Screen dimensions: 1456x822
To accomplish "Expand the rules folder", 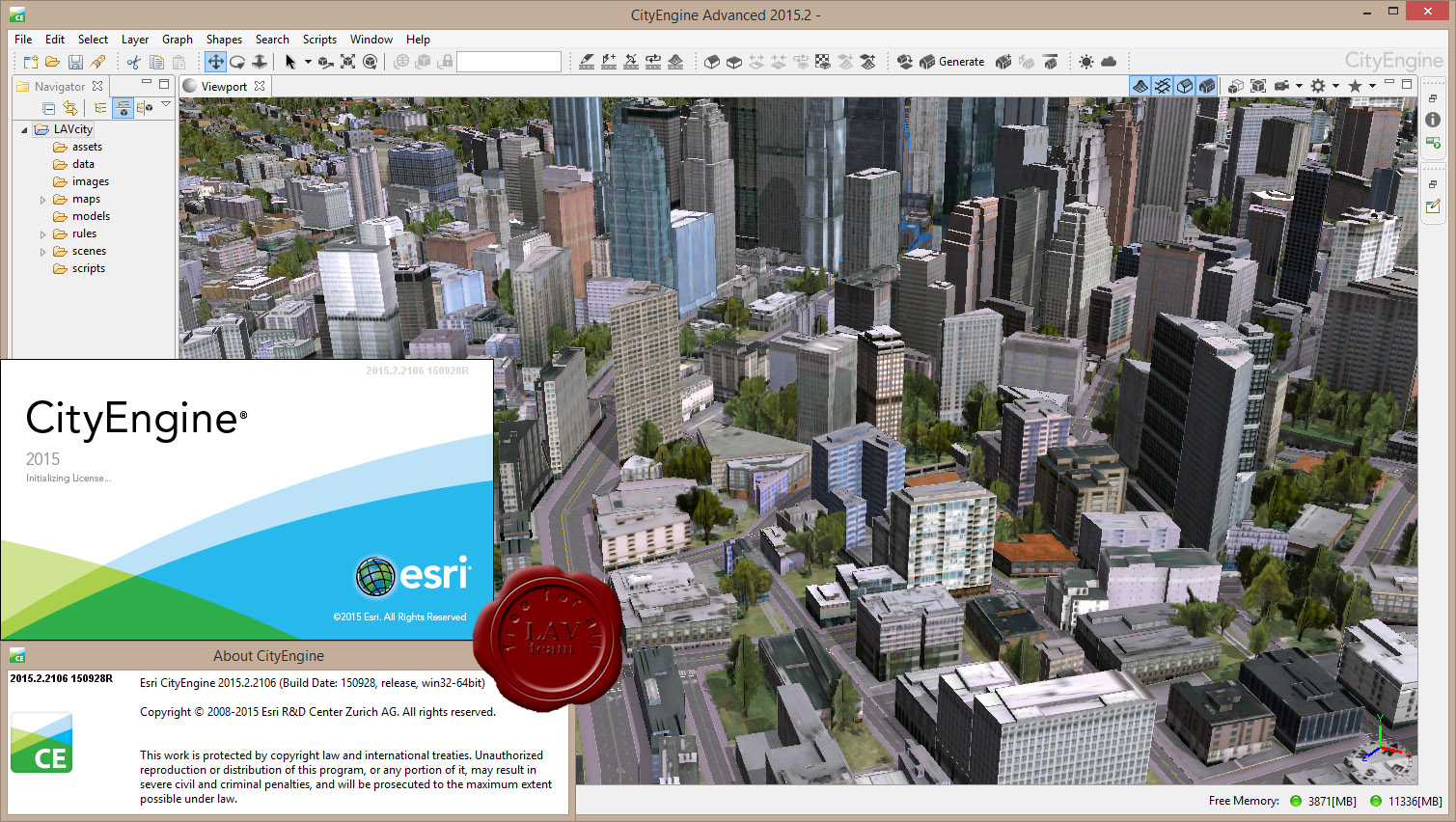I will pyautogui.click(x=42, y=234).
